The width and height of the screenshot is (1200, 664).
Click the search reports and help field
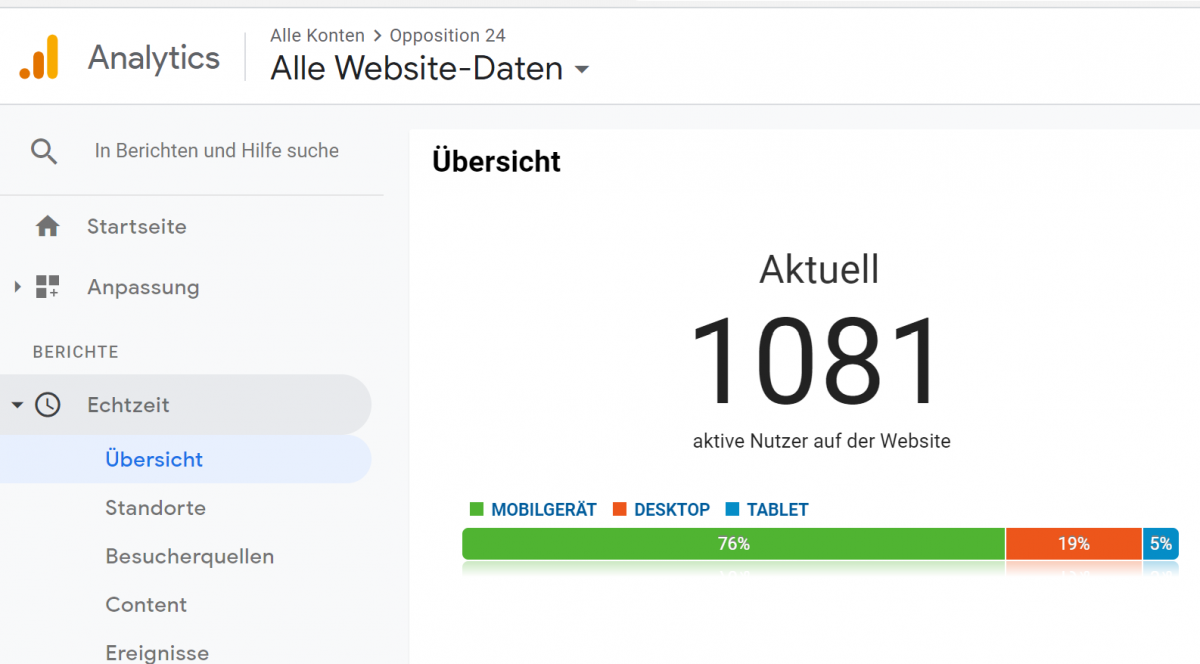[217, 151]
